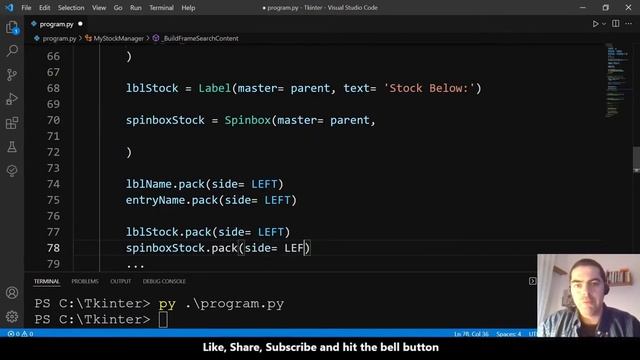Open the Go menu
Viewport: 640px width, 360px height.
click(x=118, y=8)
